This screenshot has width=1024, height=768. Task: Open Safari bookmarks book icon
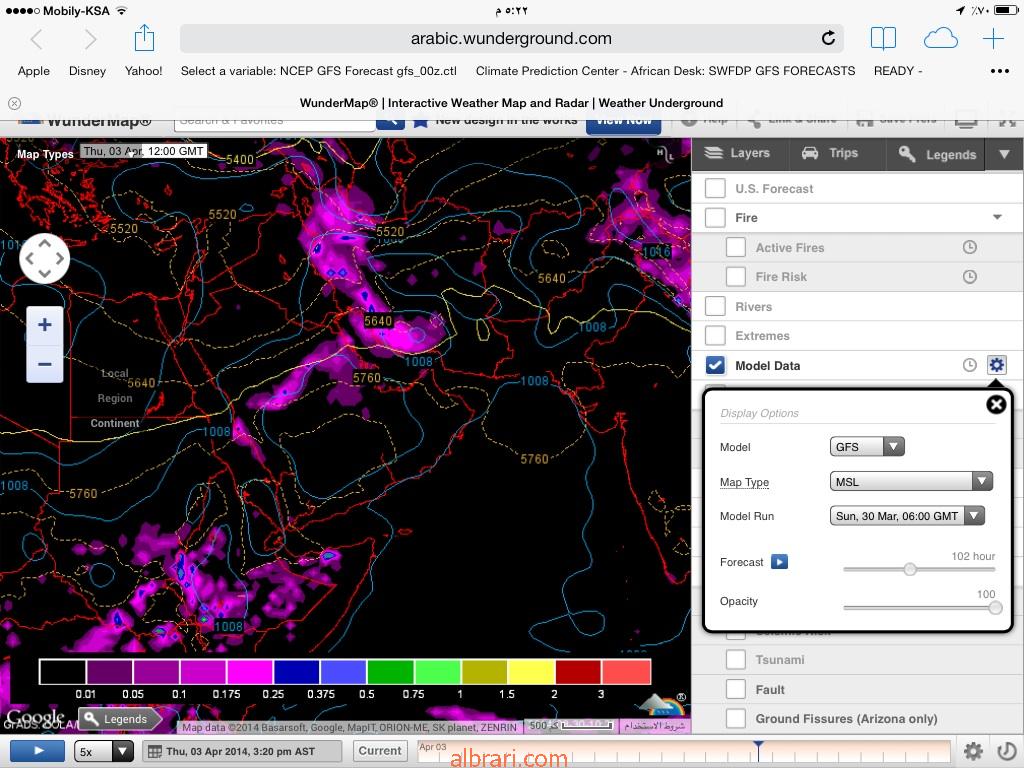(883, 39)
